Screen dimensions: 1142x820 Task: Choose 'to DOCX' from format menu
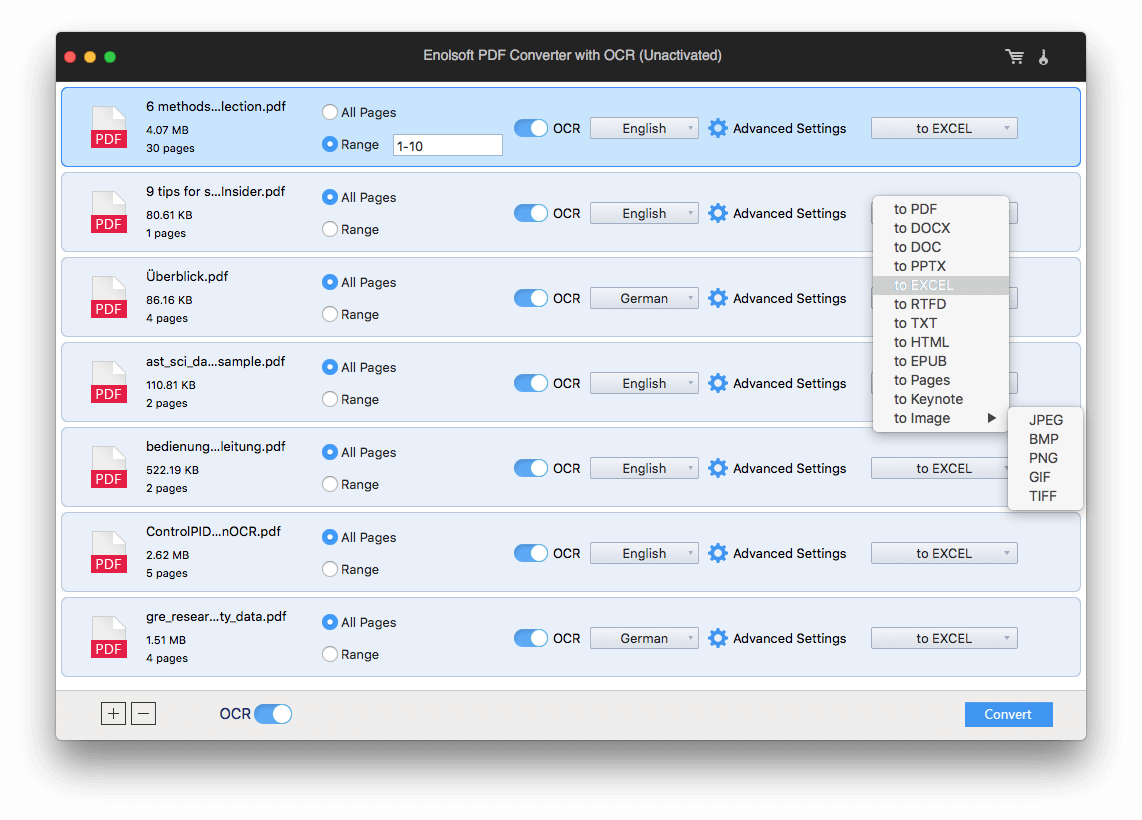(x=941, y=228)
